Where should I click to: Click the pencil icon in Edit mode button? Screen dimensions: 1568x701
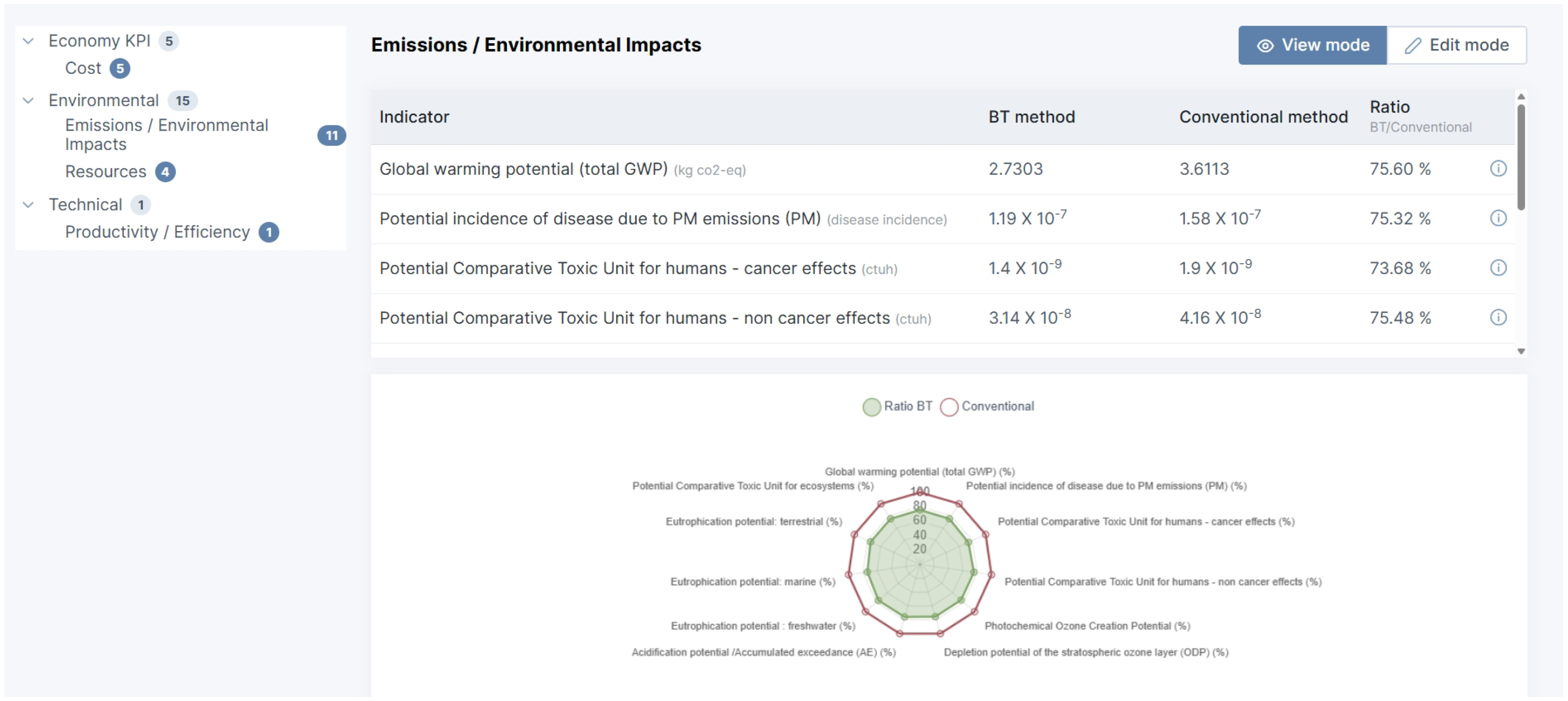[x=1413, y=46]
